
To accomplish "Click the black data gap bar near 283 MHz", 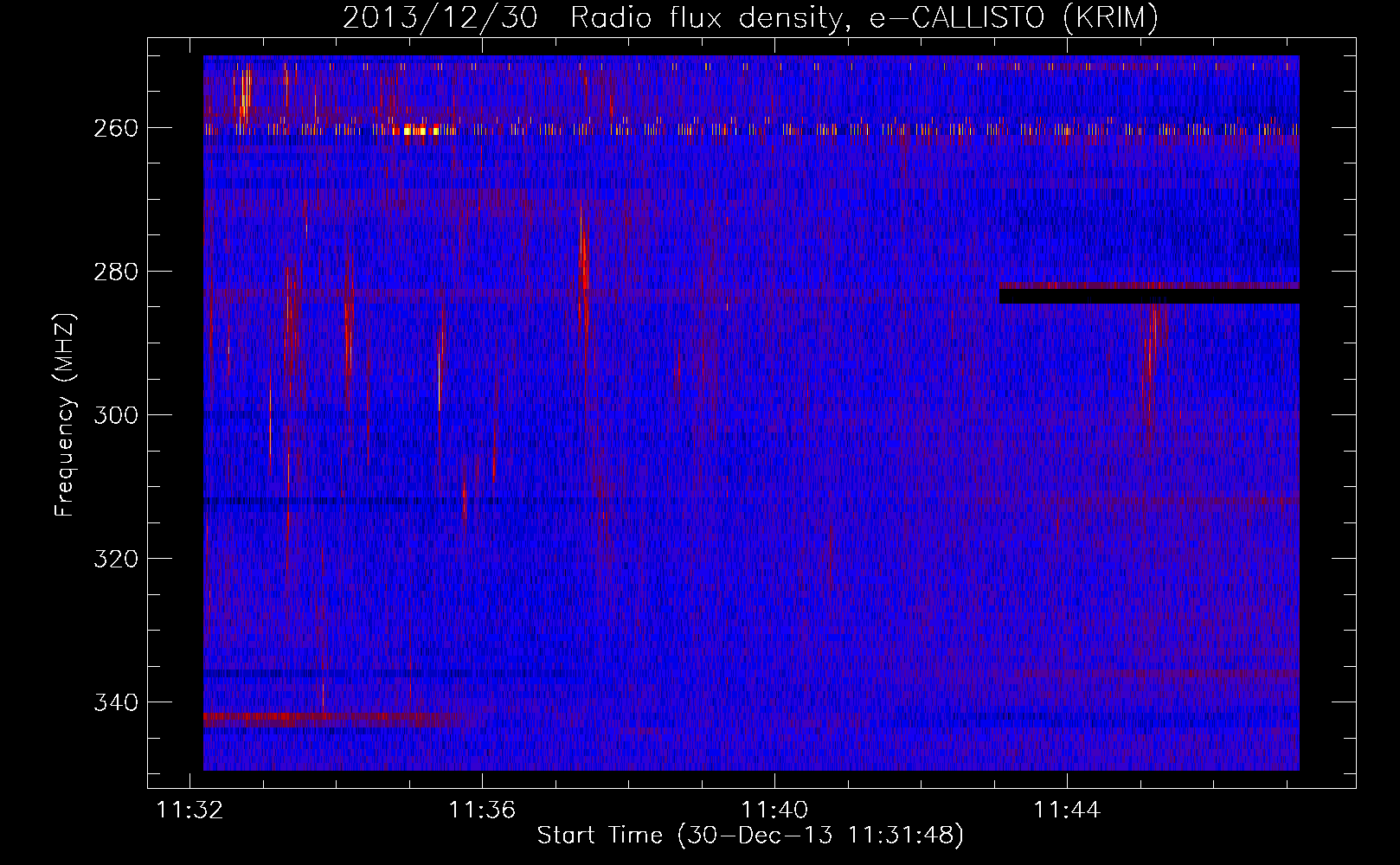I will pos(1149,296).
